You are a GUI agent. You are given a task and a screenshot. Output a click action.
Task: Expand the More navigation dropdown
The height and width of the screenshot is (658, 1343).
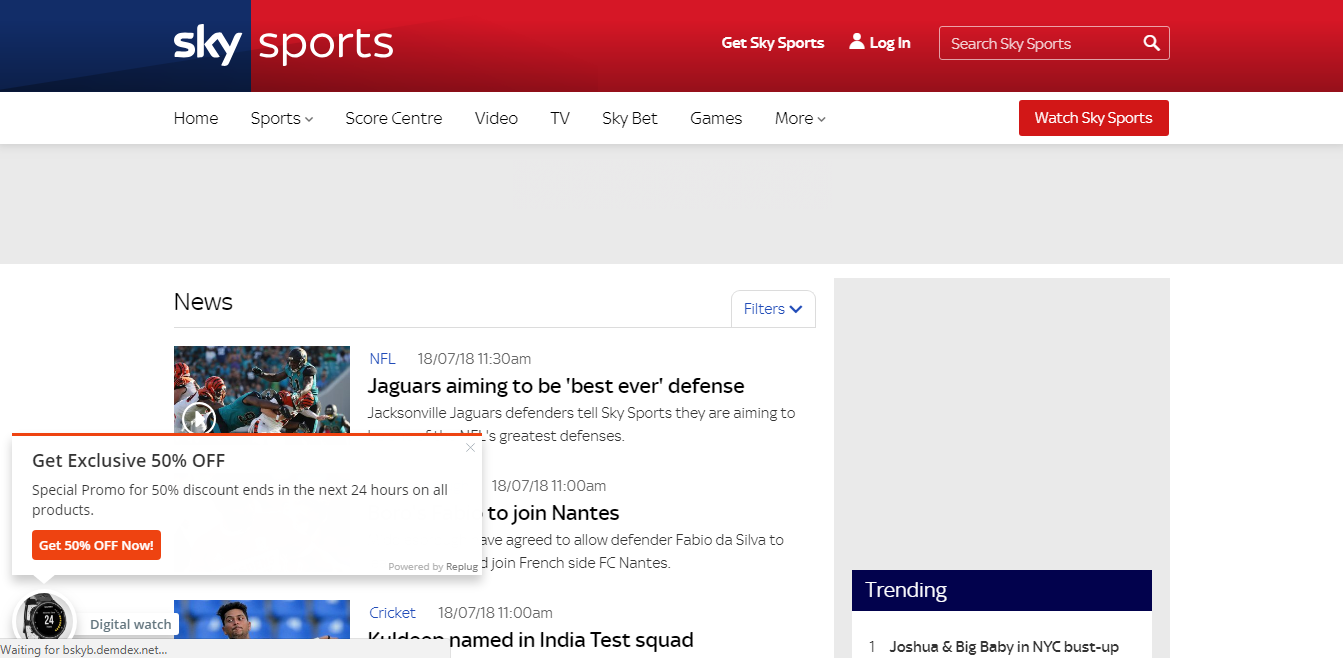799,118
